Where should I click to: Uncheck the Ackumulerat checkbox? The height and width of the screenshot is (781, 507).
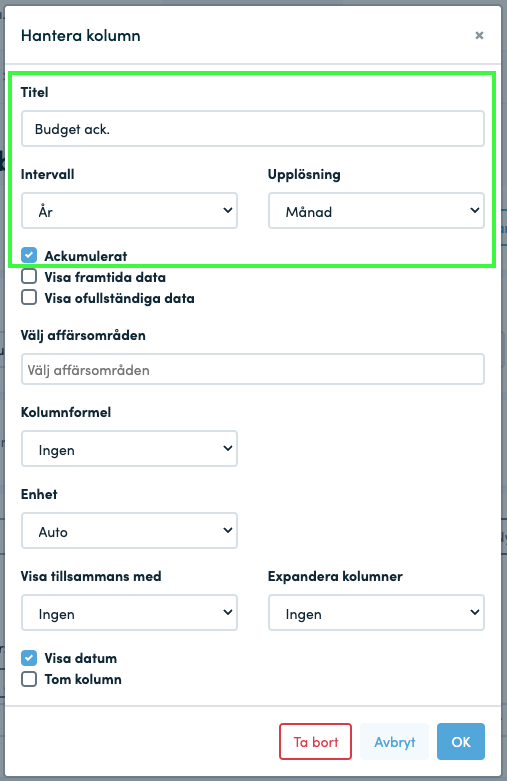(29, 255)
